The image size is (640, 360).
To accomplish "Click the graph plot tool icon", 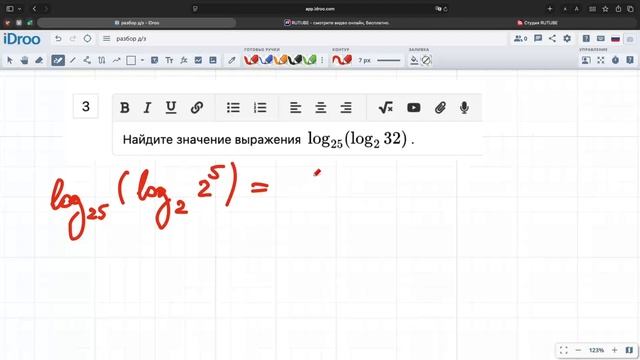I will pyautogui.click(x=198, y=60).
